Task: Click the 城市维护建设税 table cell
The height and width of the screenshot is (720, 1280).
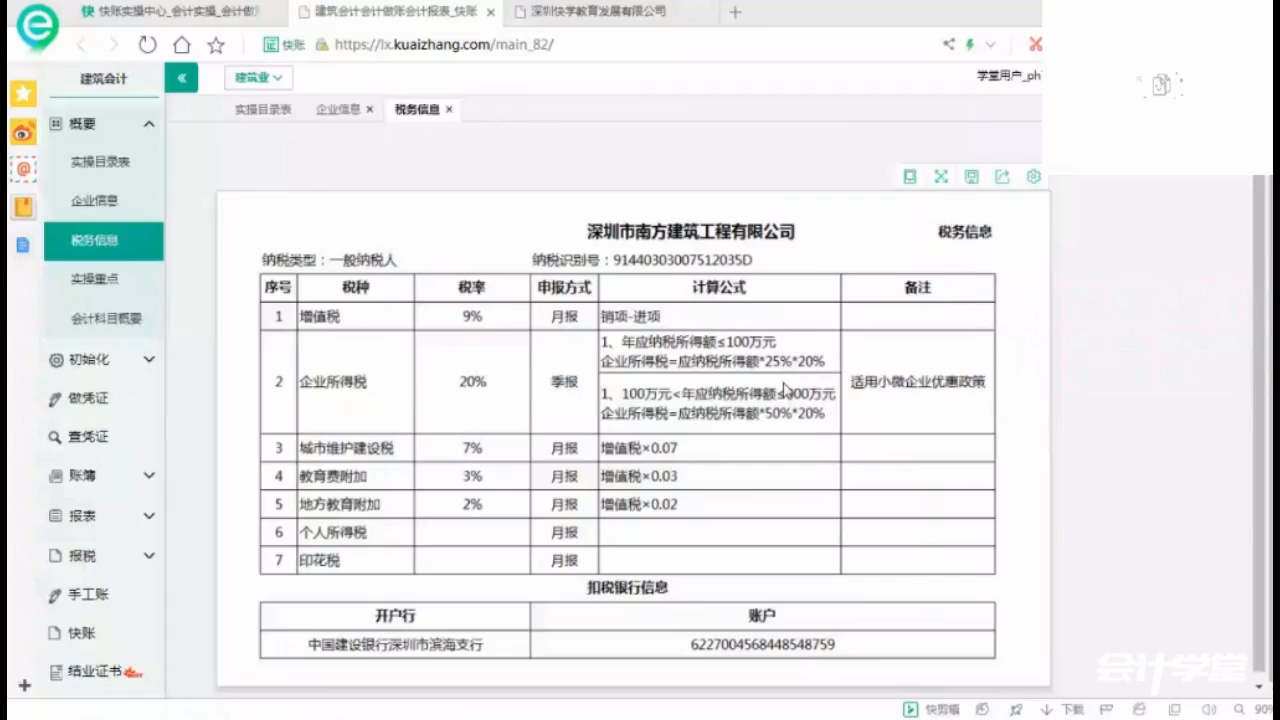Action: [x=355, y=448]
